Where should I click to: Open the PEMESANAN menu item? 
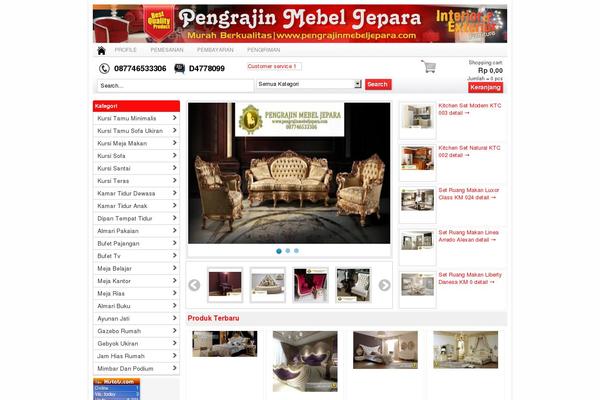pos(167,50)
